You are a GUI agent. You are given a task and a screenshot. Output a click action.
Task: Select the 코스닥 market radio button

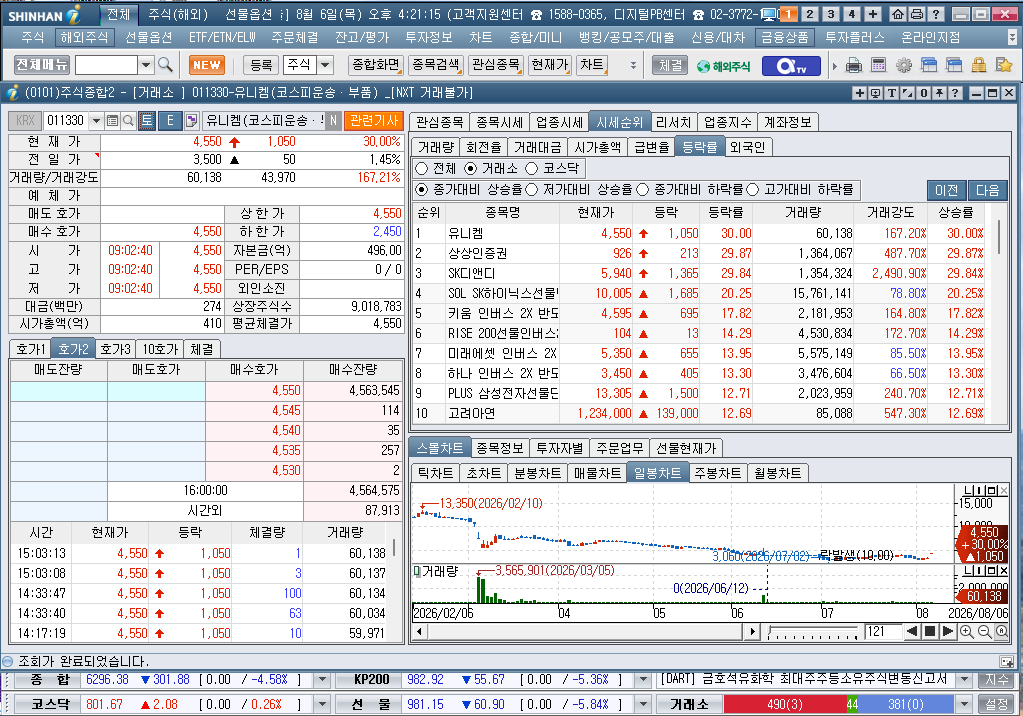[x=532, y=168]
